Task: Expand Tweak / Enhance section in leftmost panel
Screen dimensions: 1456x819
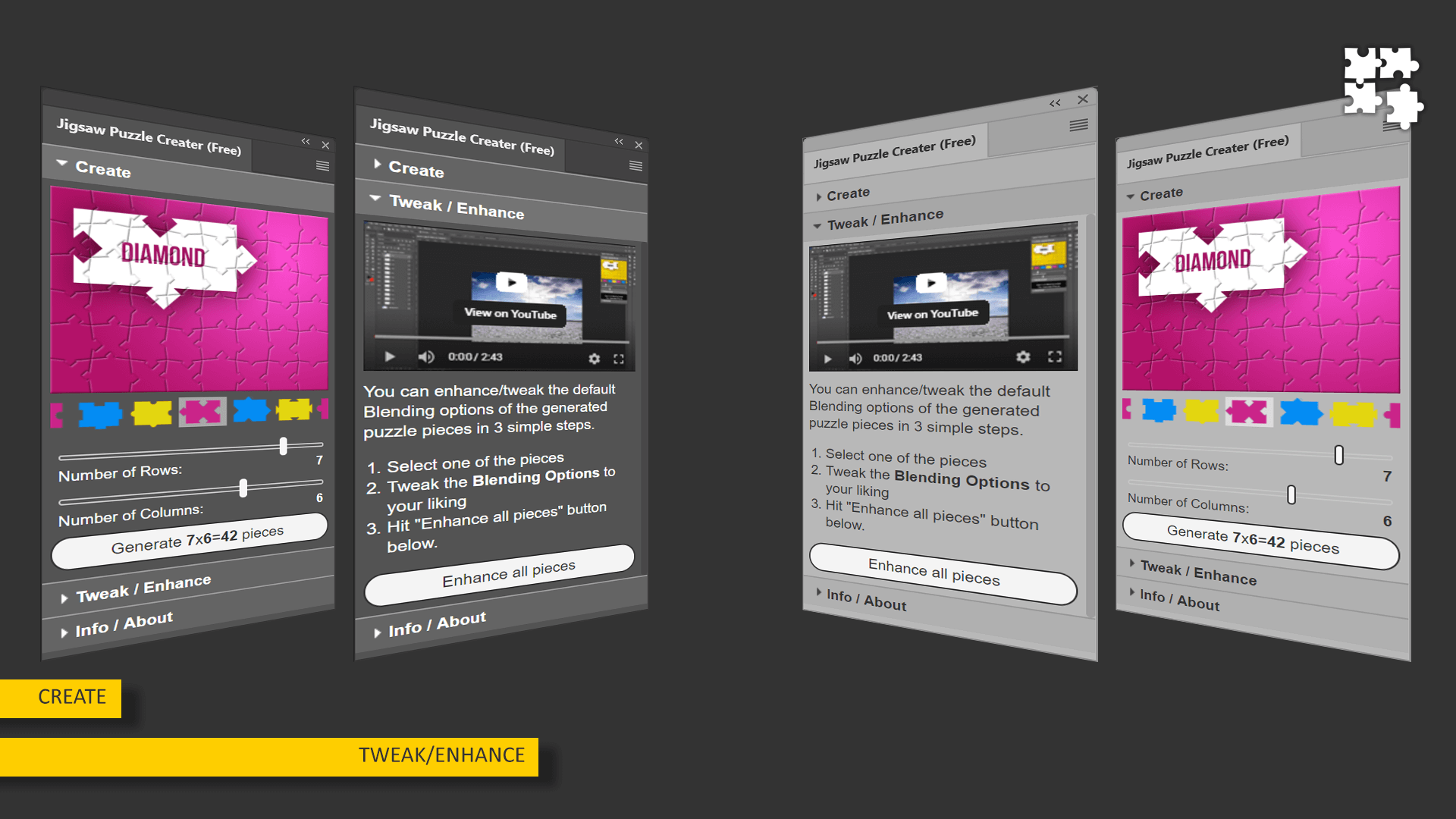Action: click(143, 588)
